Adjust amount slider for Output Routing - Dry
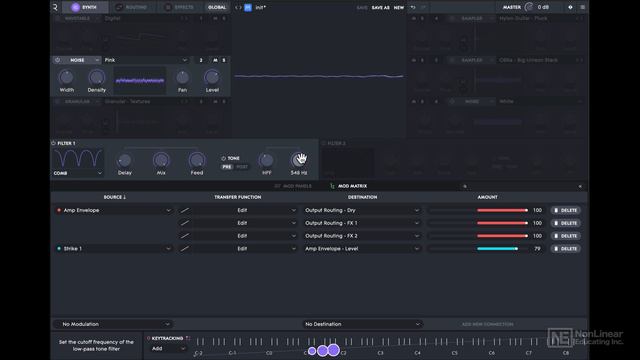 point(478,210)
